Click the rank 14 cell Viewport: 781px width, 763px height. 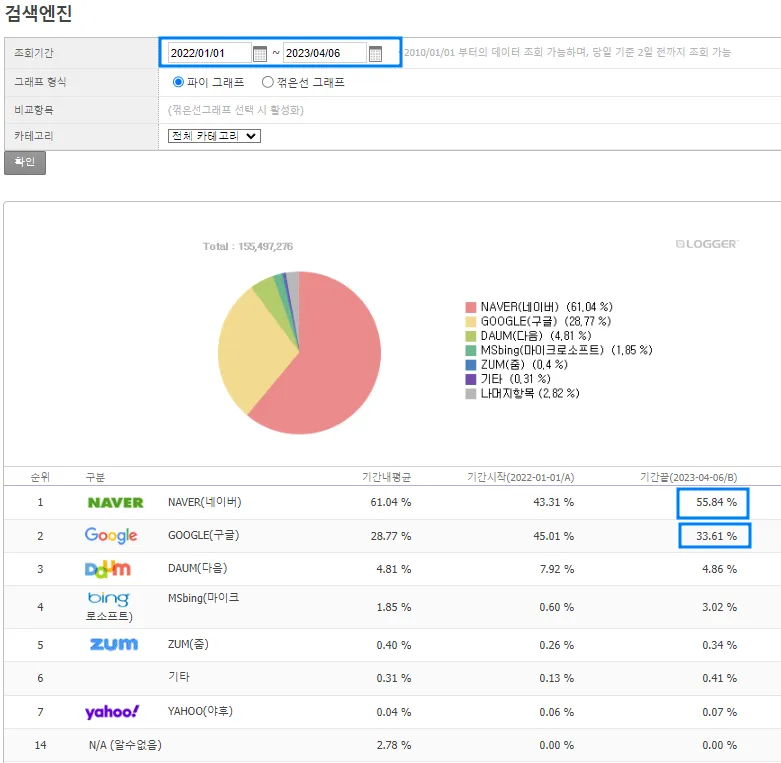click(40, 745)
